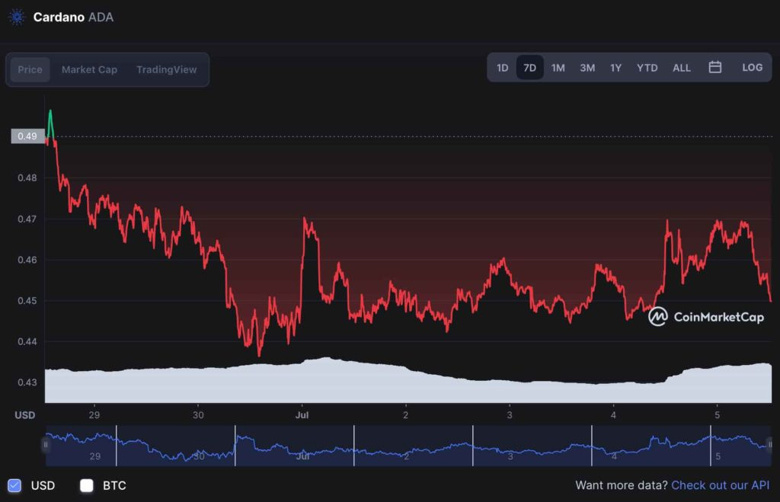Click the Cardano logo icon
This screenshot has width=780, height=502.
click(x=17, y=17)
